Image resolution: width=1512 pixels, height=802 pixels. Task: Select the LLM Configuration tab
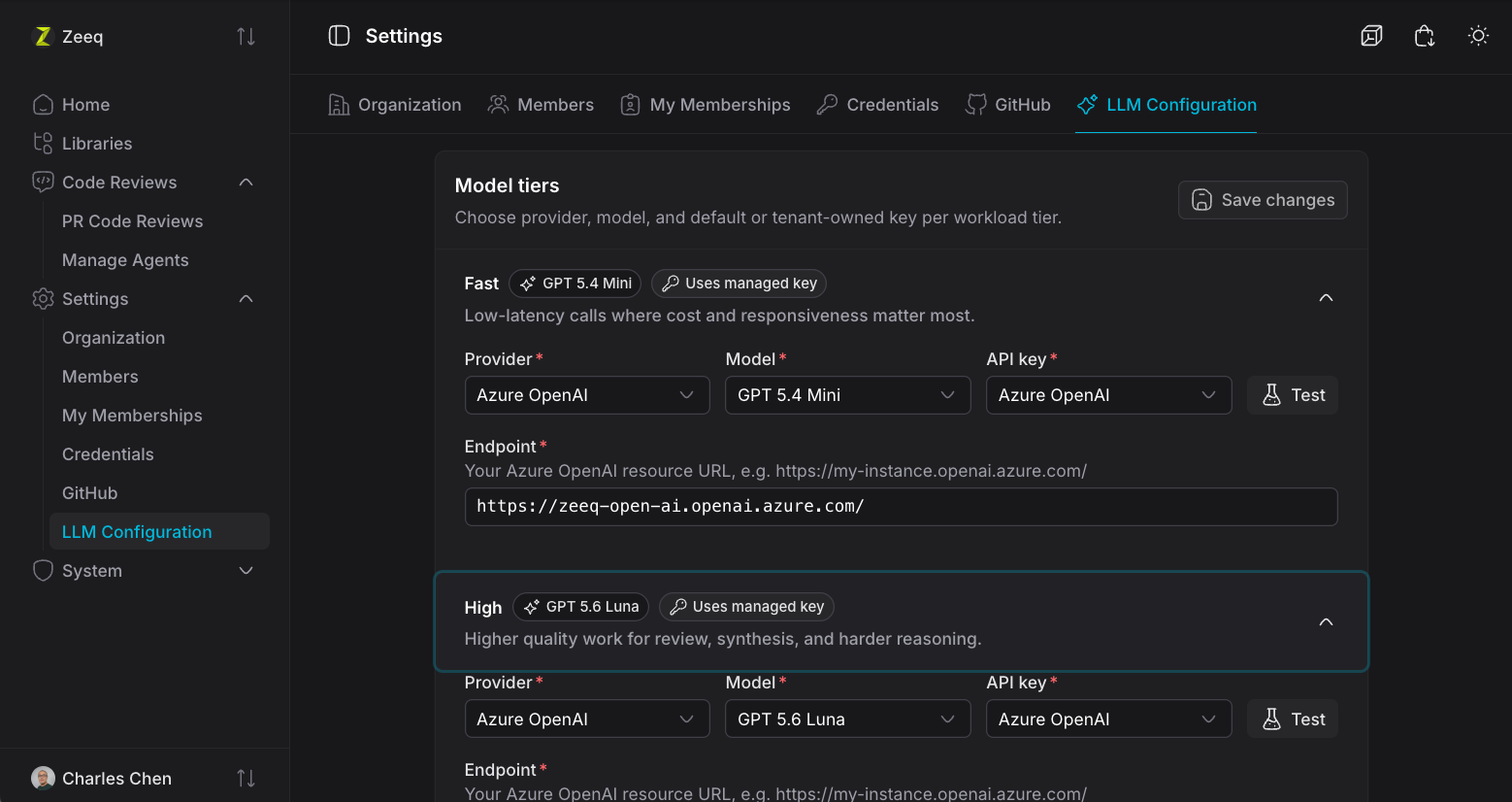click(1167, 105)
